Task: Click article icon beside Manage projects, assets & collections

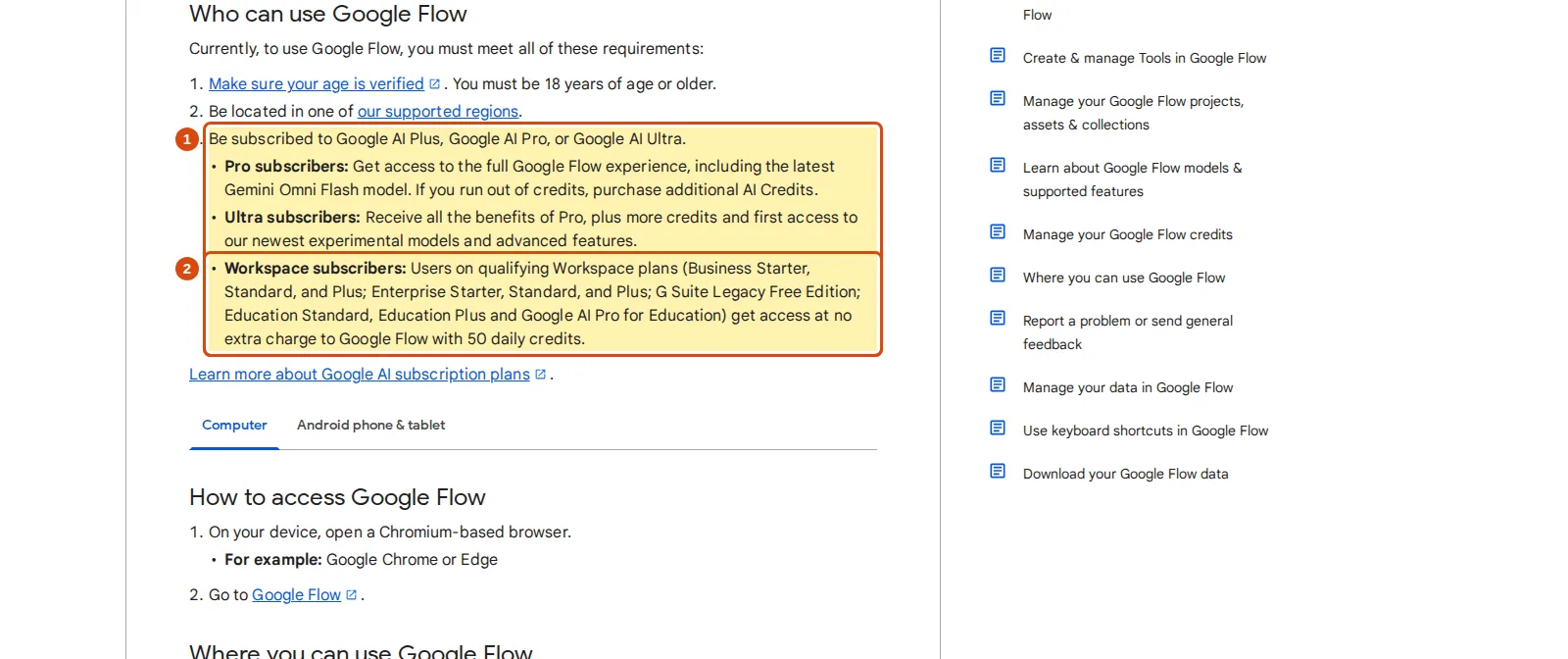Action: (x=998, y=98)
